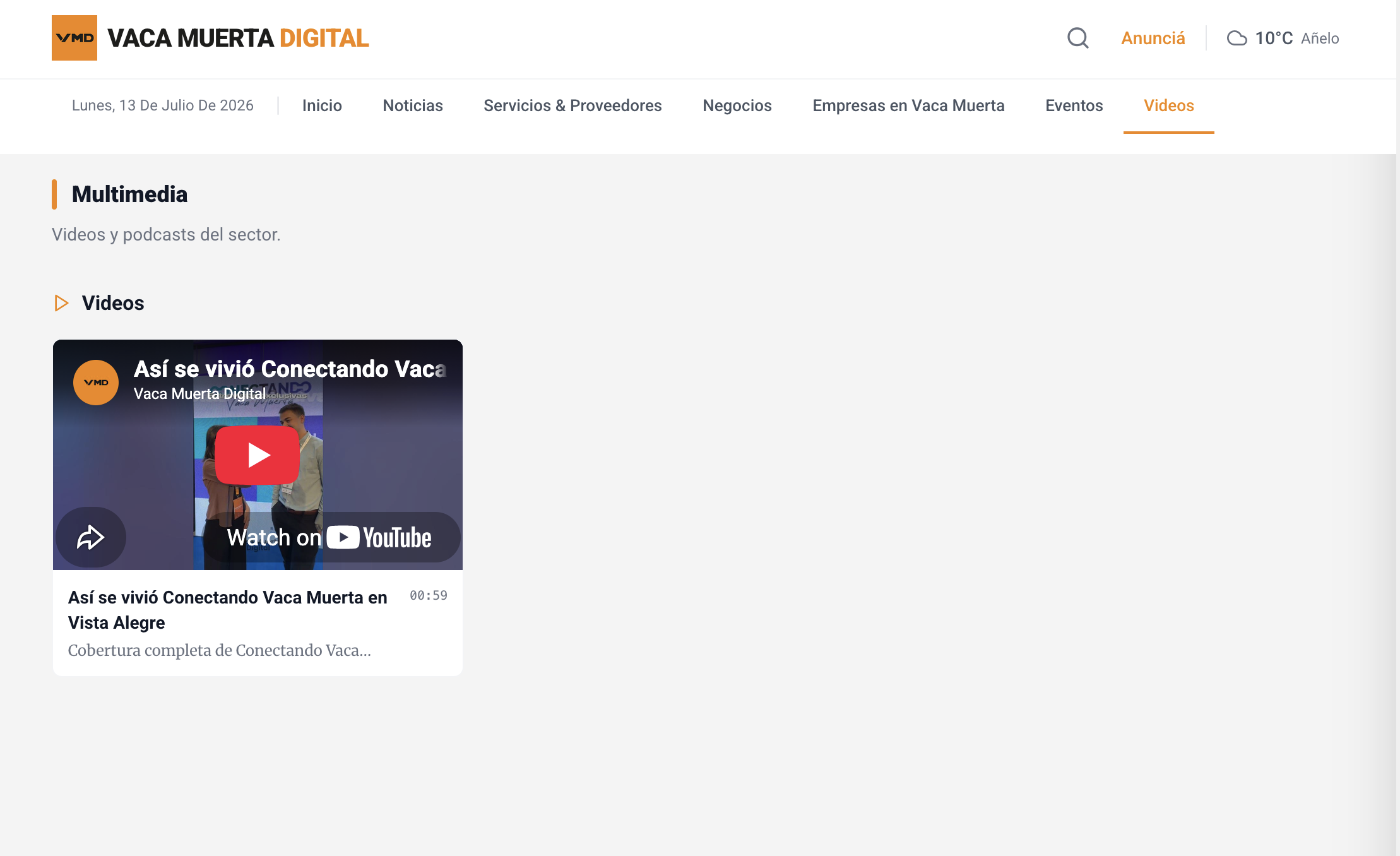Navigate to Empresas en Vaca Muerta

click(x=908, y=105)
